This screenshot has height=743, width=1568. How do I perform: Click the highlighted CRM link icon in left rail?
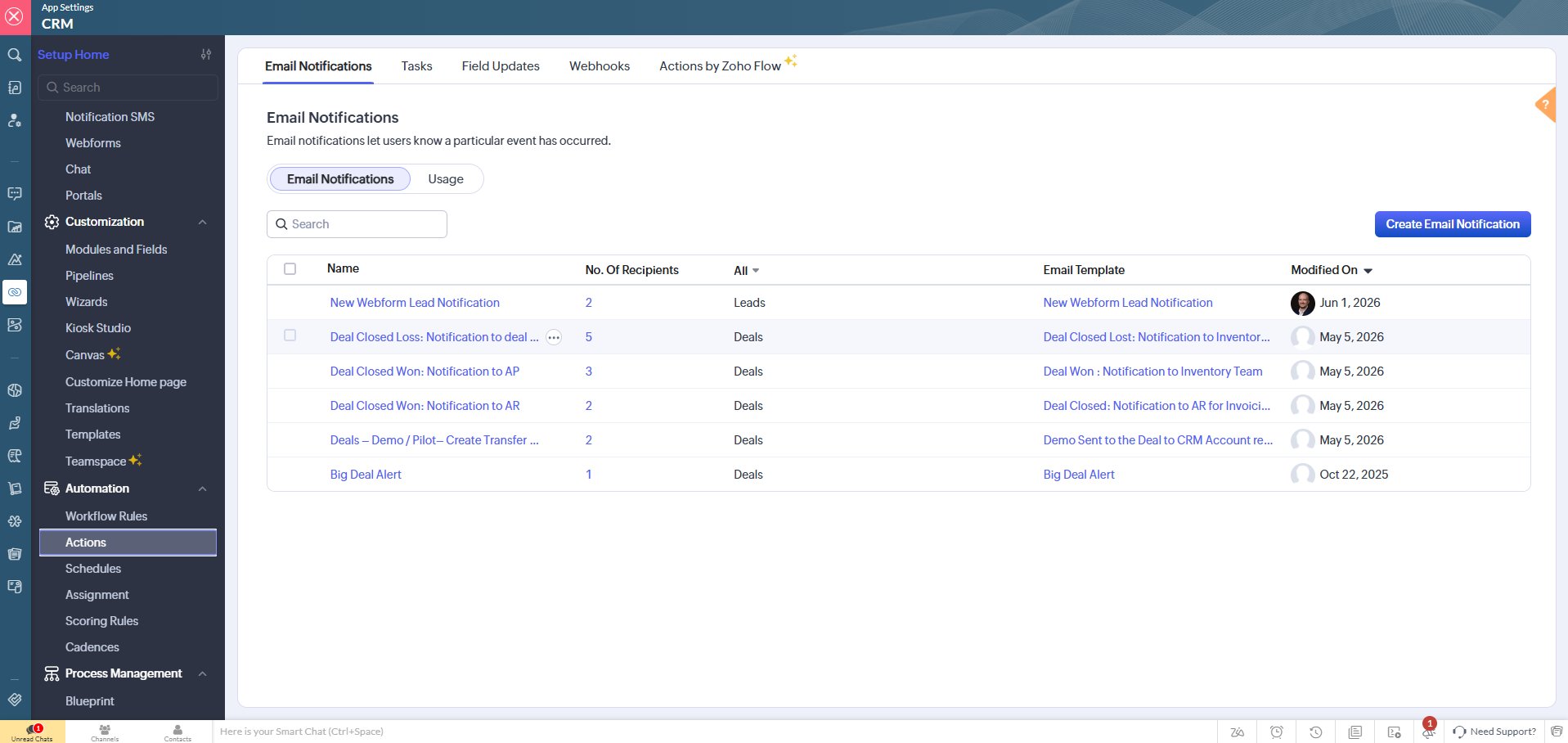(x=15, y=292)
